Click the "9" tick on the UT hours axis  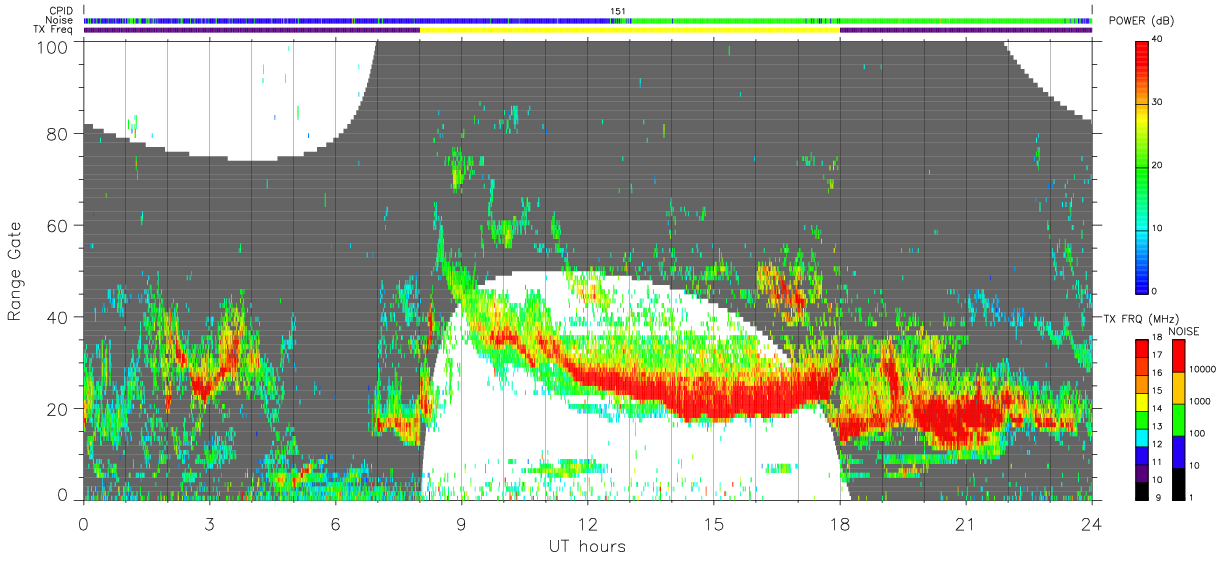[461, 523]
